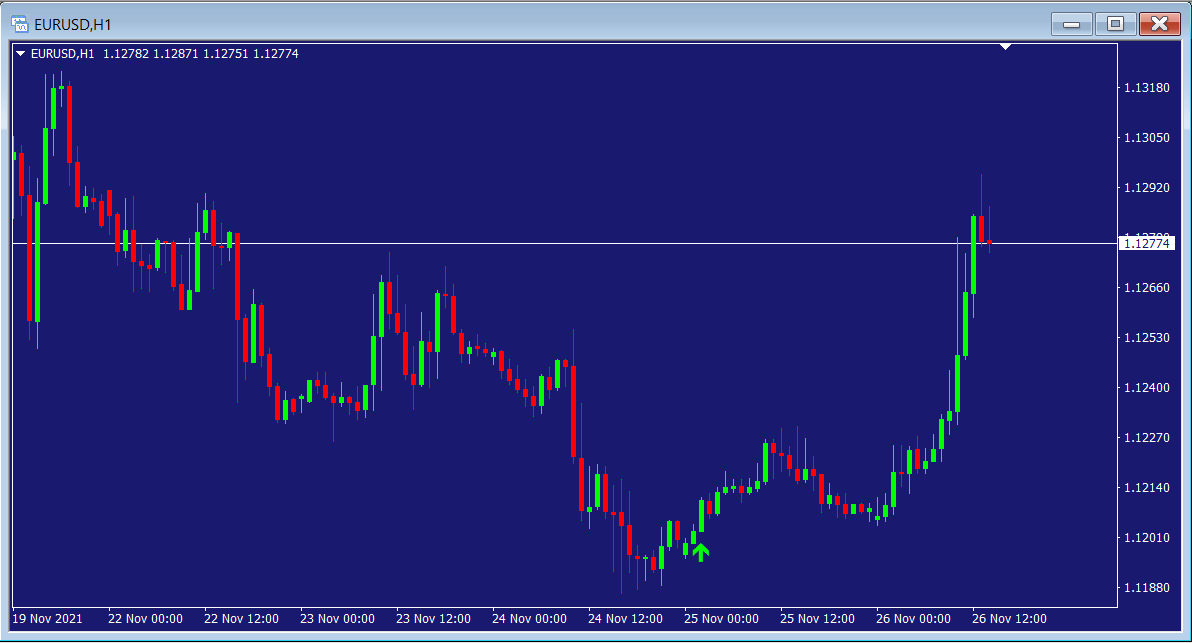The width and height of the screenshot is (1192, 643).
Task: Click the OHLC values in chart header
Action: (x=200, y=54)
